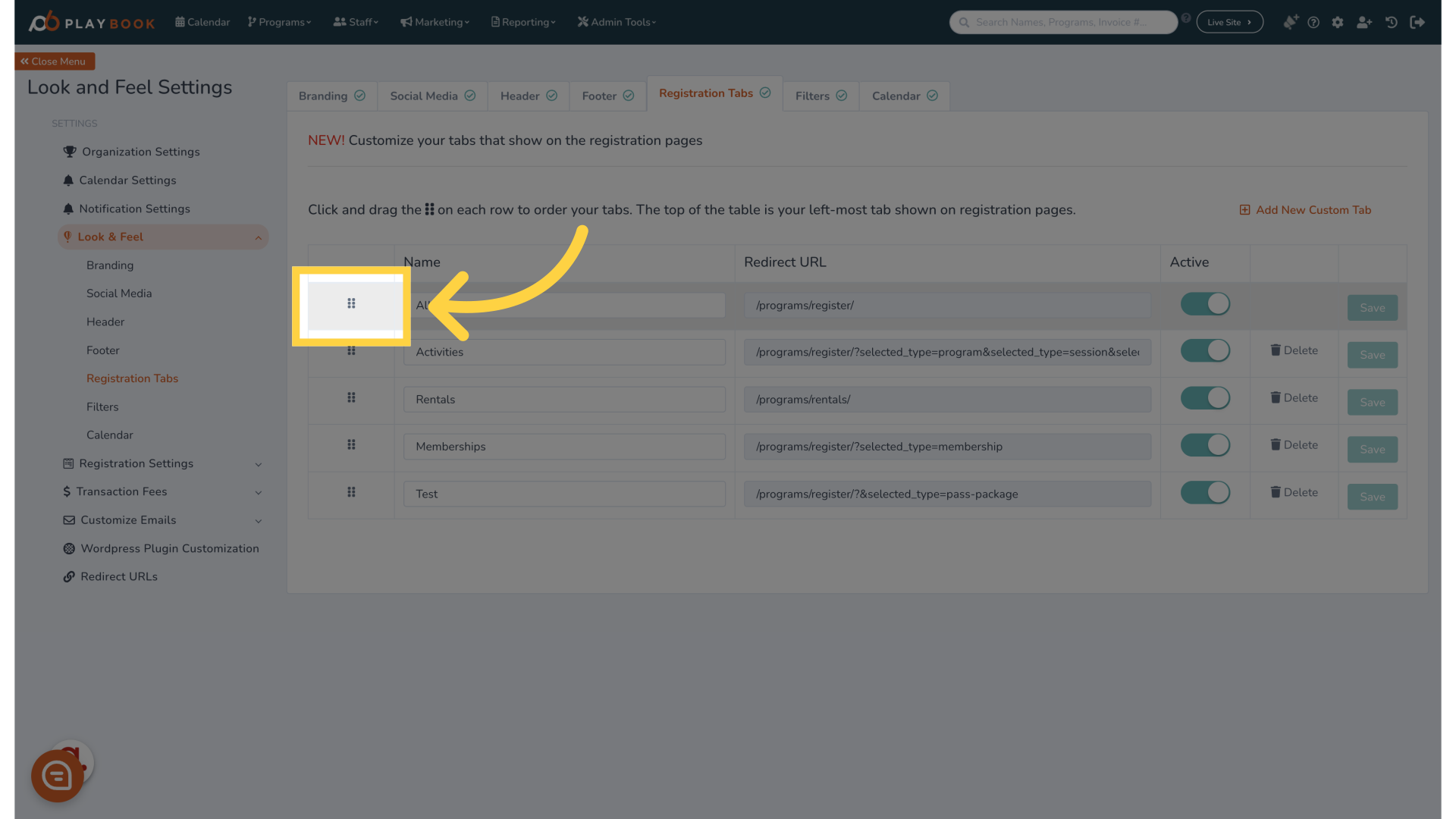Screen dimensions: 1456x819
Task: Click the settings gear icon in top bar
Action: pyautogui.click(x=1337, y=22)
